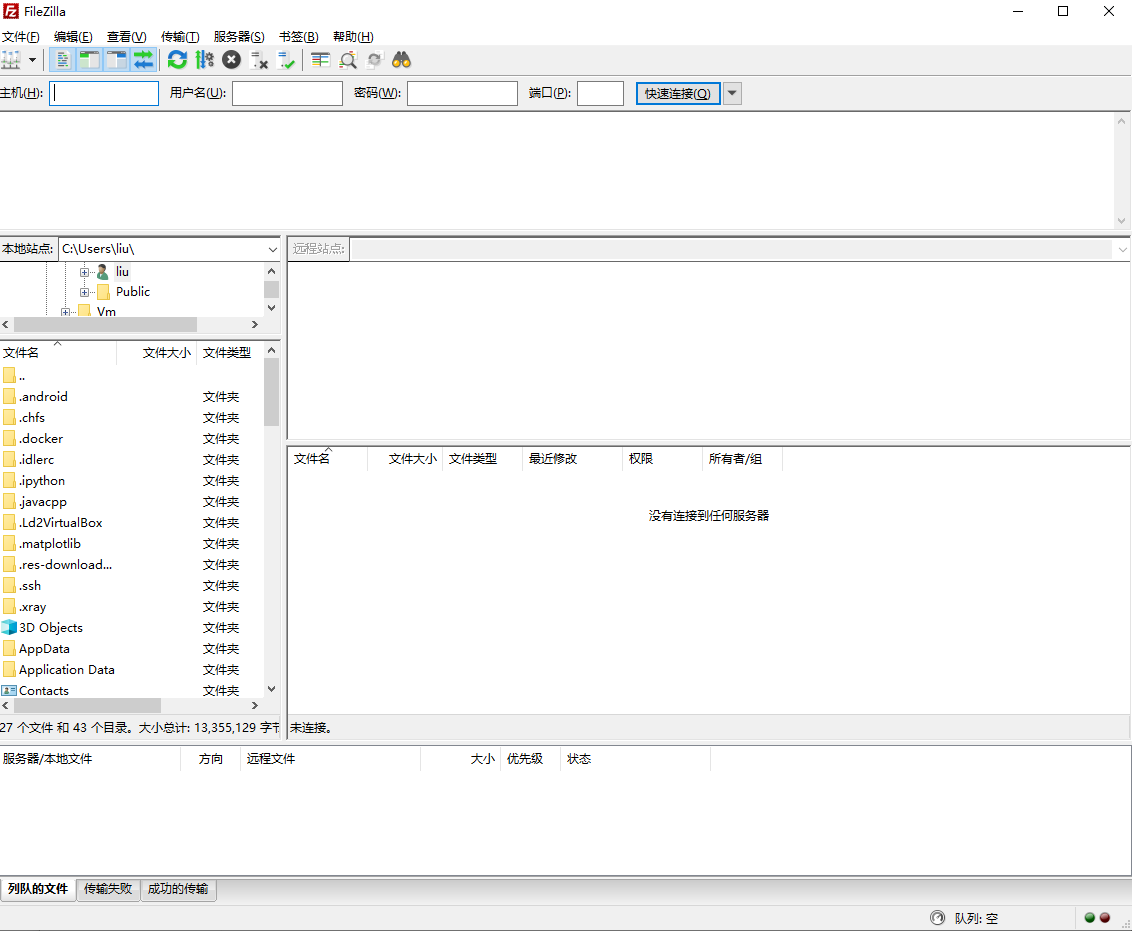This screenshot has width=1132, height=931.
Task: Open the 帮助(H) menu
Action: pos(353,37)
